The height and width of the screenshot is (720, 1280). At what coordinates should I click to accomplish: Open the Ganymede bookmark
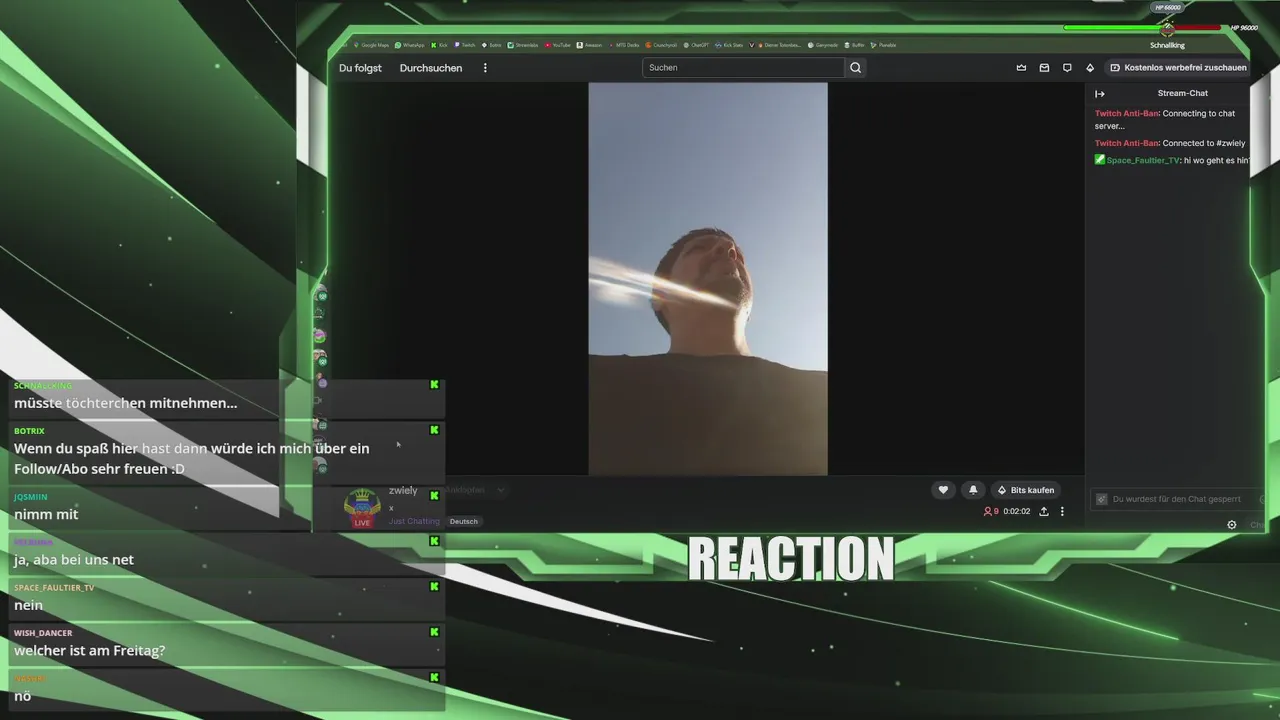click(x=824, y=45)
